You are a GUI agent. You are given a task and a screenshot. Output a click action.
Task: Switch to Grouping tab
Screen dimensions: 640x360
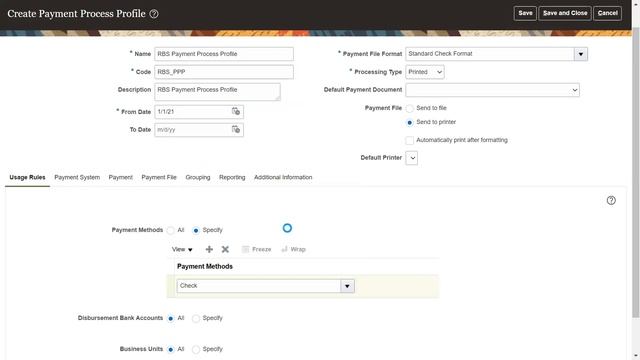point(198,177)
